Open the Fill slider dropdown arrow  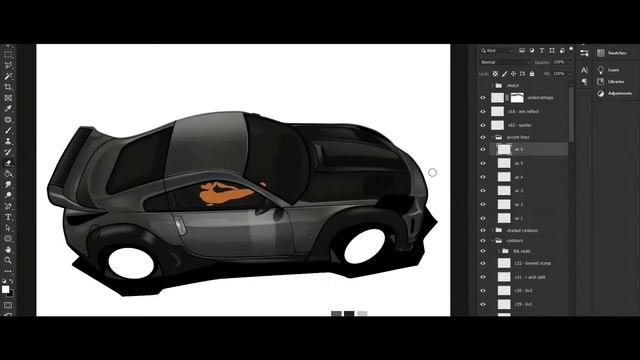click(569, 74)
